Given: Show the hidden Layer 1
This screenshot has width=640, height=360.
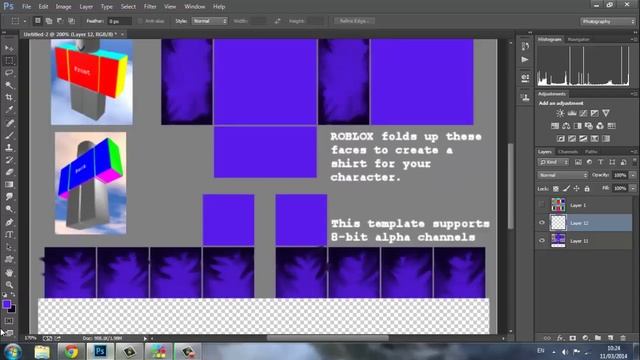Looking at the screenshot, I should tap(542, 205).
